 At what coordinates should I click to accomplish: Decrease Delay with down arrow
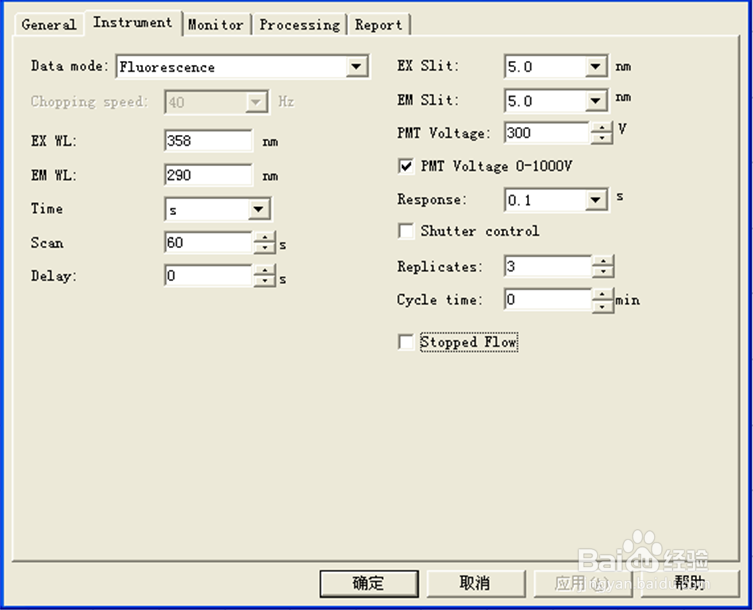(x=265, y=281)
